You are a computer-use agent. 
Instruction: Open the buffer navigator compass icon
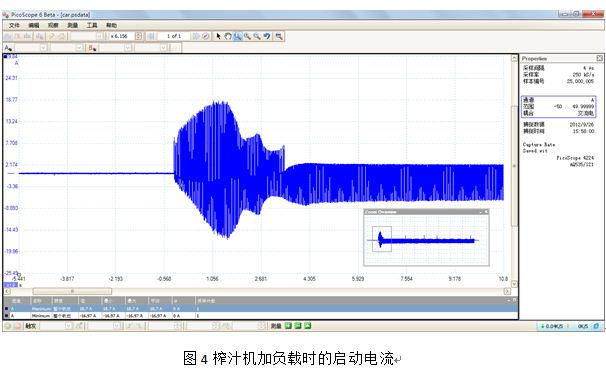click(206, 36)
